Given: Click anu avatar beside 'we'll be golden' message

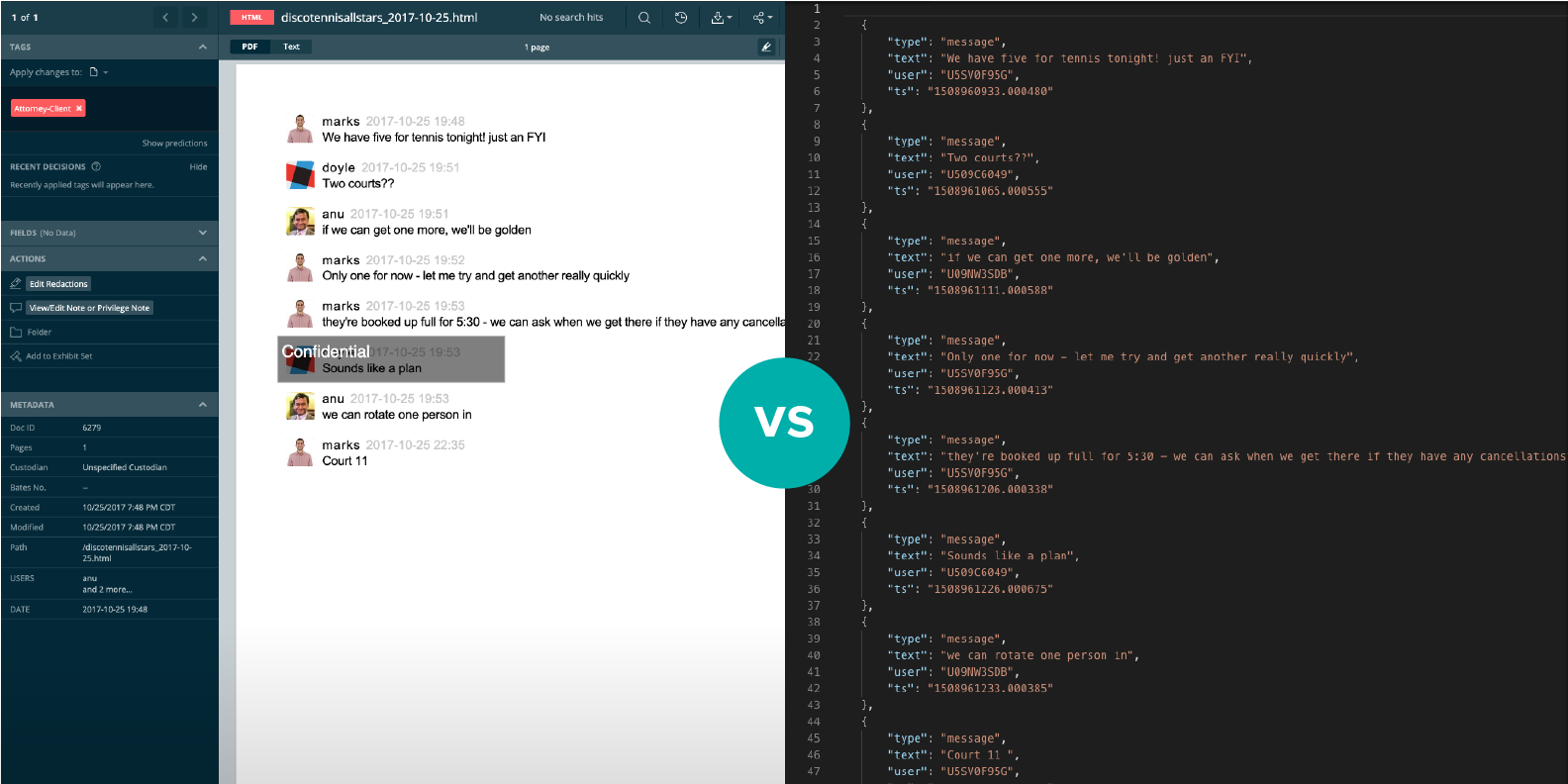Looking at the screenshot, I should pos(300,221).
